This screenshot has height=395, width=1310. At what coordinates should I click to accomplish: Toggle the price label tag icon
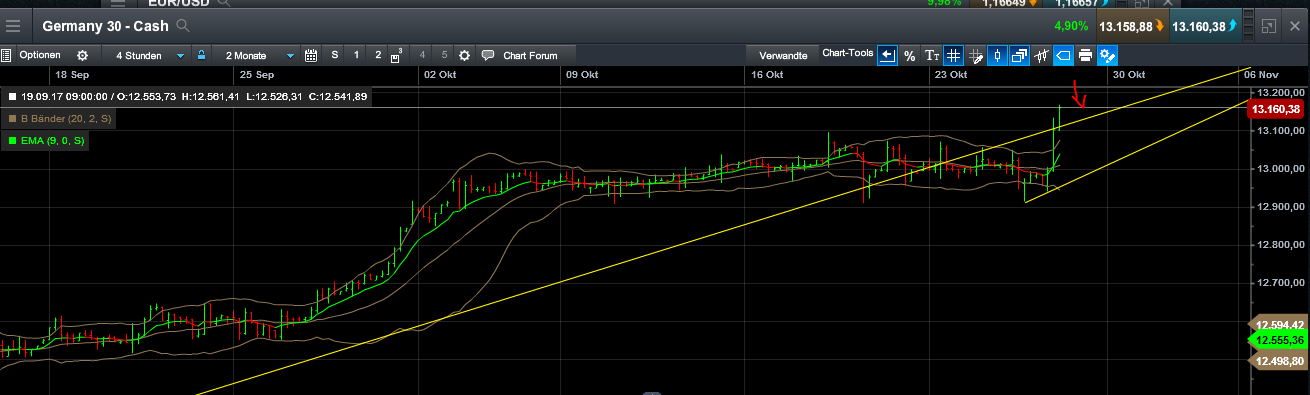tap(1063, 55)
